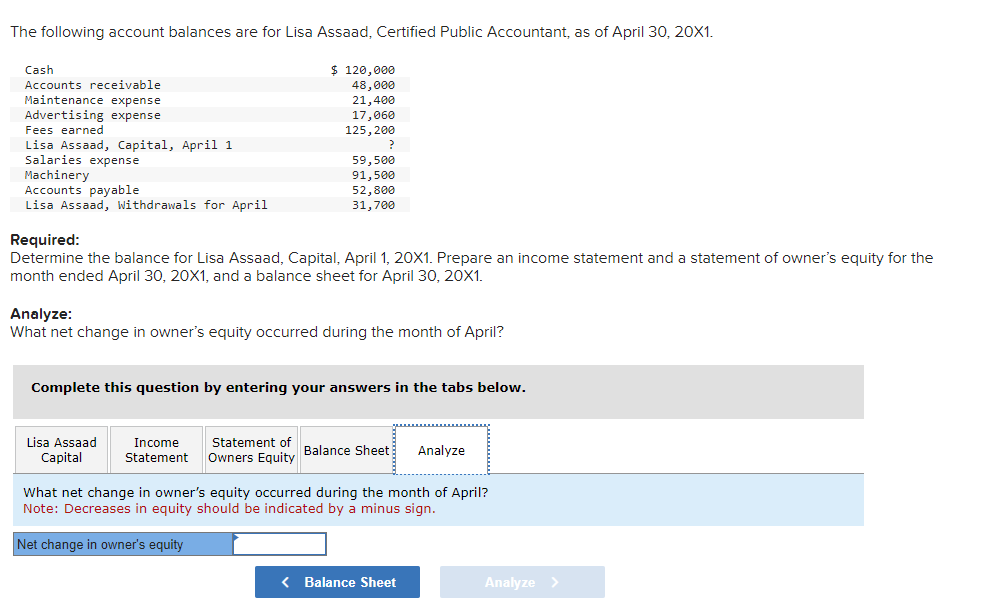Open the Balance Sheet tab
996x607 pixels.
click(x=347, y=450)
